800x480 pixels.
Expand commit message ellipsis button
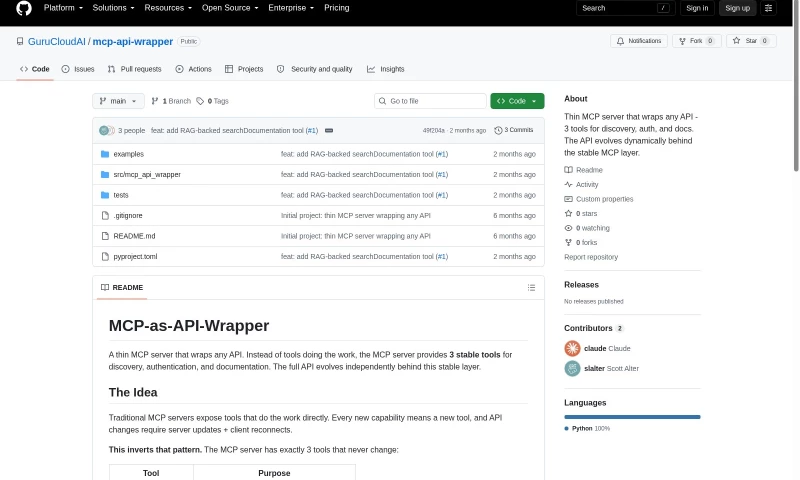point(329,131)
